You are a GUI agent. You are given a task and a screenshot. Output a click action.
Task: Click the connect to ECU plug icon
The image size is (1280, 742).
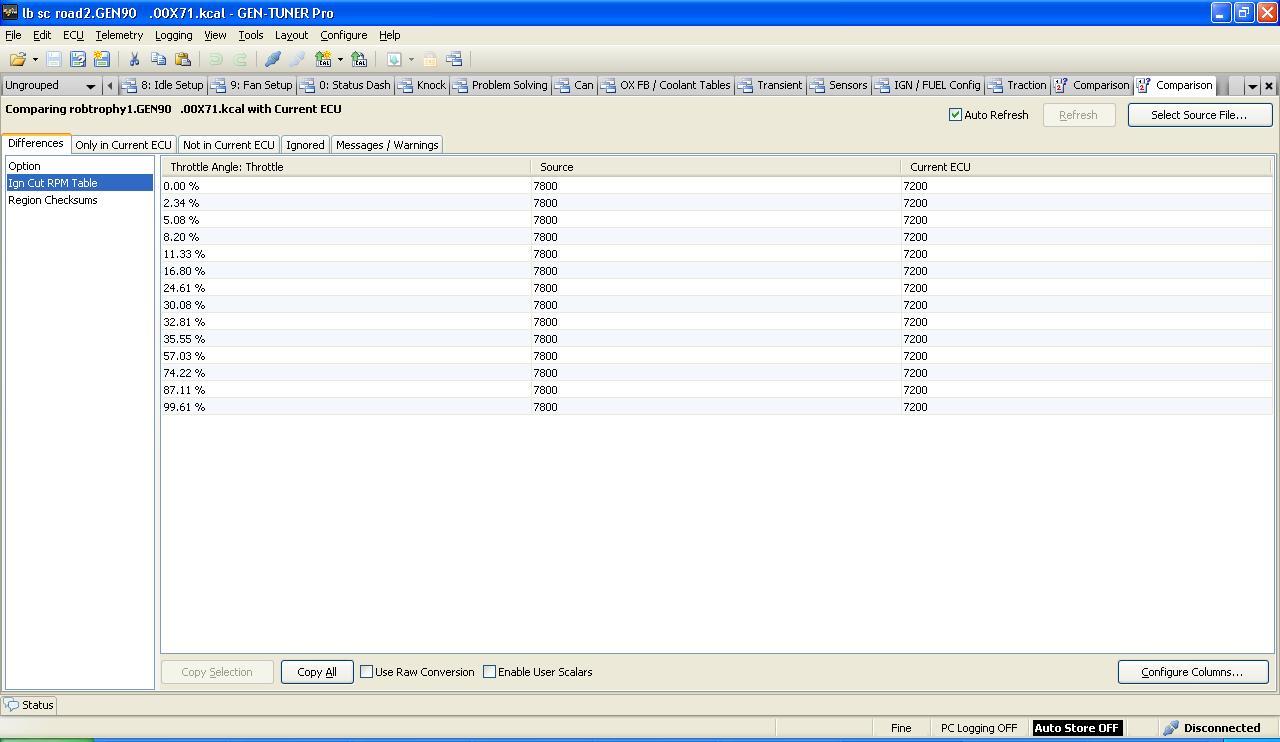[x=272, y=60]
